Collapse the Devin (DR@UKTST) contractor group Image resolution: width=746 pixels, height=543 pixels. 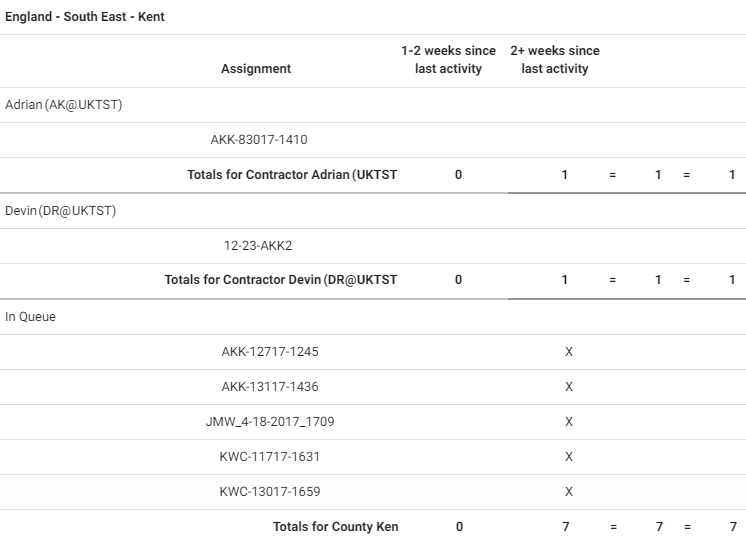point(60,211)
